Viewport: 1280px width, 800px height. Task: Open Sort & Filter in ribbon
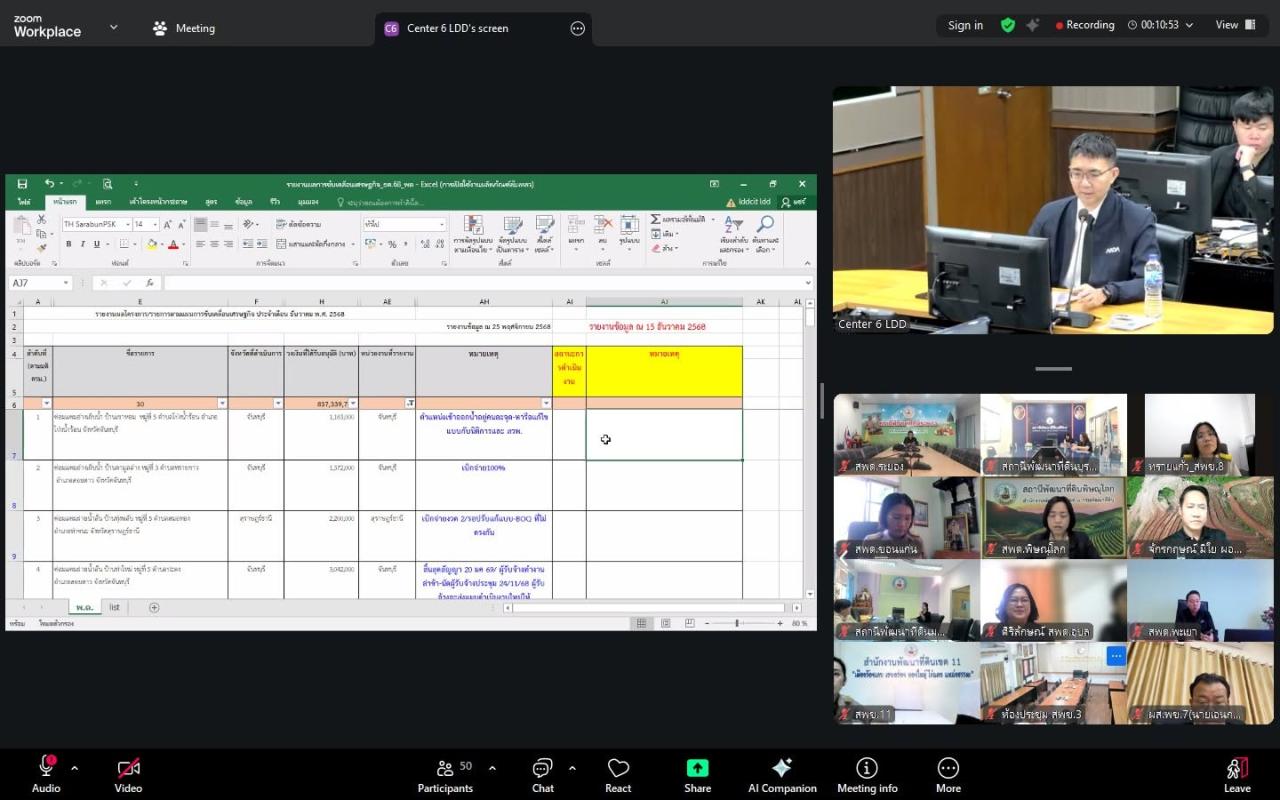(733, 234)
